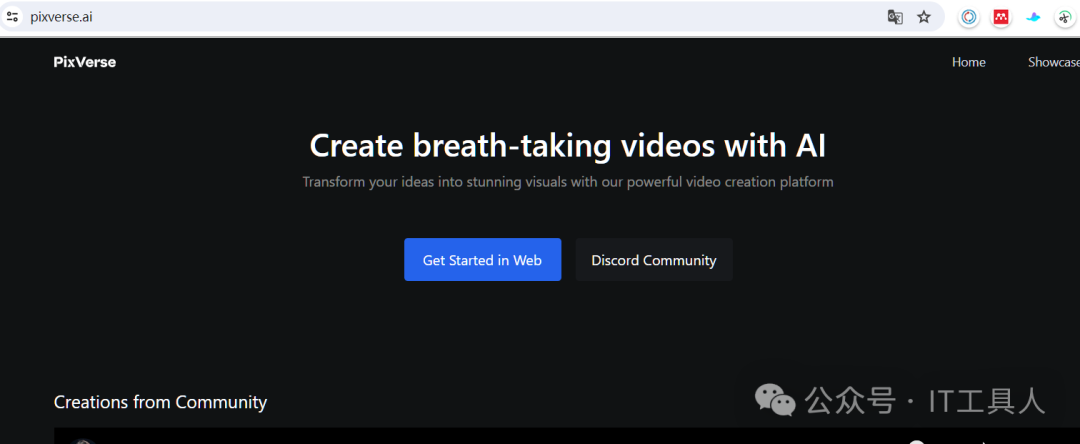This screenshot has height=444, width=1080.
Task: Bookmark this page with the star icon
Action: (924, 17)
